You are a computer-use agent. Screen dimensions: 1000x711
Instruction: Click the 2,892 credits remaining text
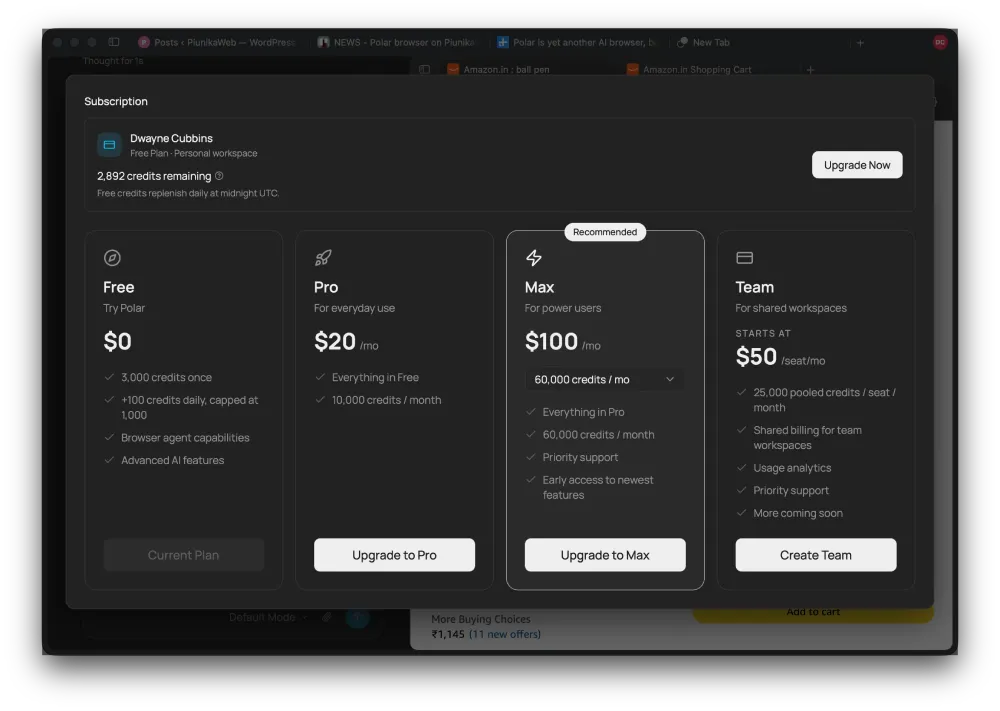[154, 176]
